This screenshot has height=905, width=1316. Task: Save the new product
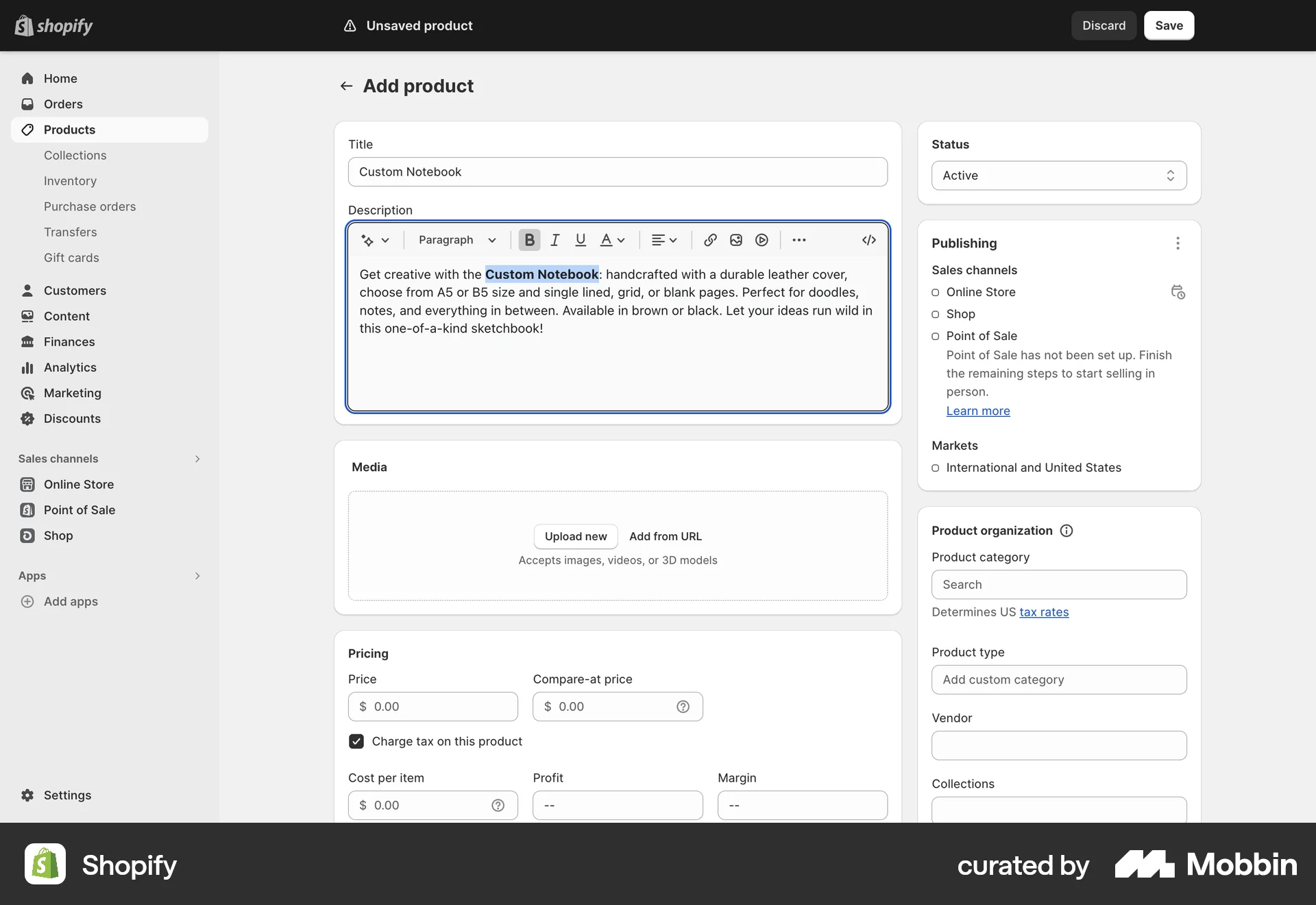pos(1168,25)
